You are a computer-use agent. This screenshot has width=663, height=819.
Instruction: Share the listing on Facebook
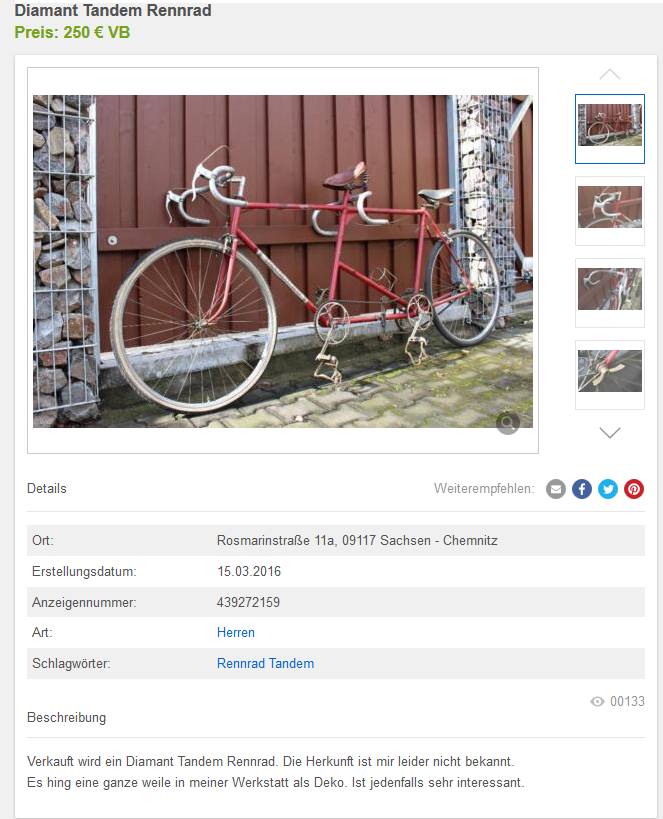tap(581, 489)
